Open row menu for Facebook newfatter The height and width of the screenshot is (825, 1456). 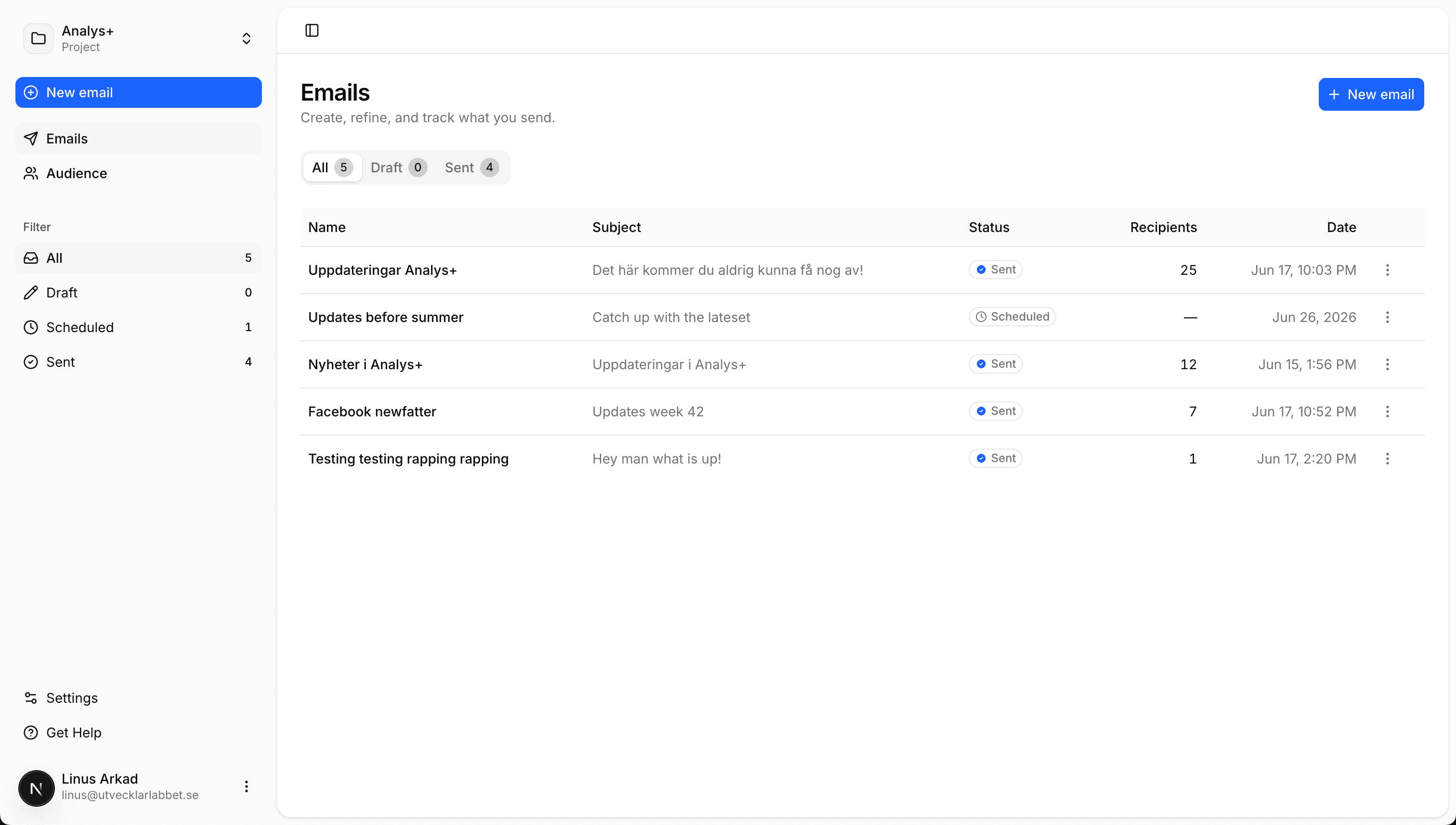click(x=1387, y=412)
